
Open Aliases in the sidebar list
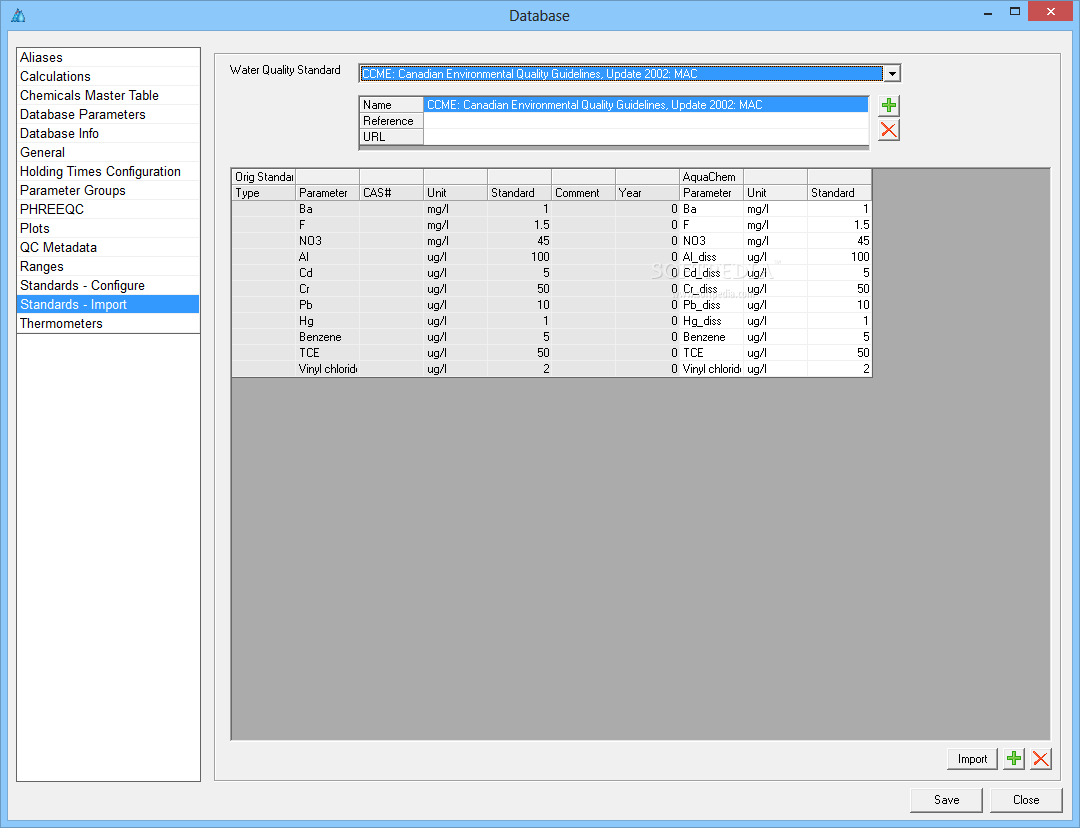point(108,57)
